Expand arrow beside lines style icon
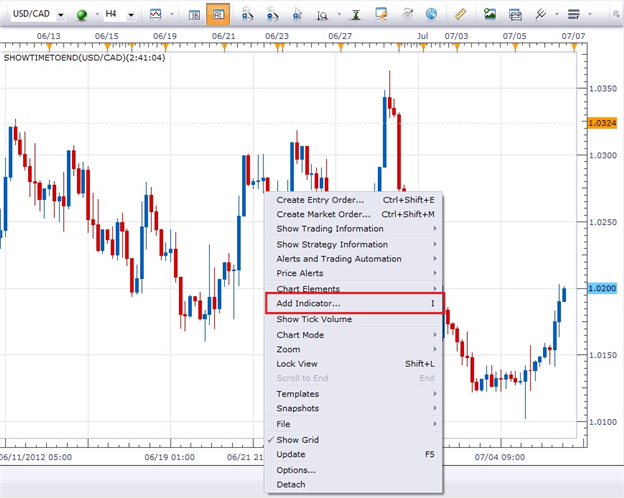 coord(590,14)
